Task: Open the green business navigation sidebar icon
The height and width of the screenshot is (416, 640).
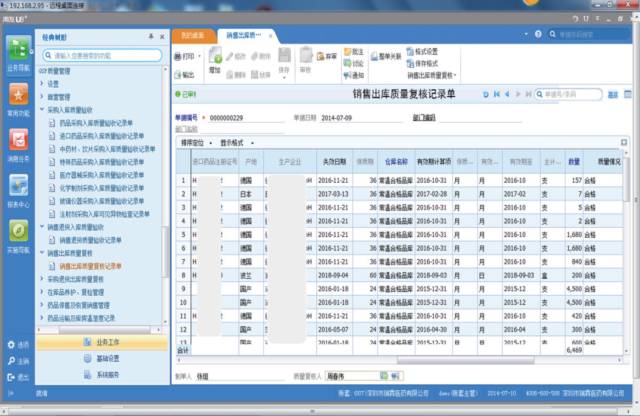Action: tap(18, 48)
